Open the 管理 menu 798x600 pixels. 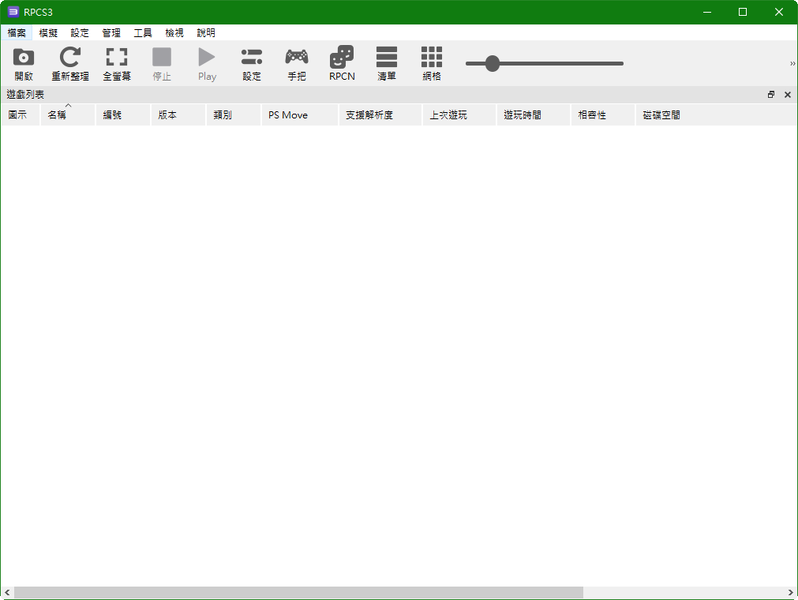pyautogui.click(x=111, y=33)
